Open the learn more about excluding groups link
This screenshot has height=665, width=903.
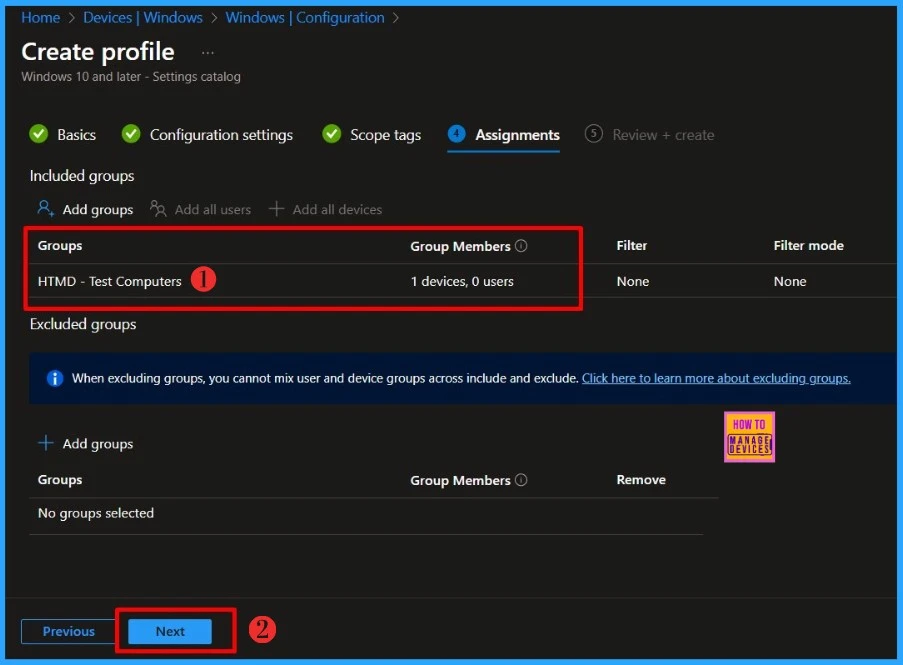716,378
